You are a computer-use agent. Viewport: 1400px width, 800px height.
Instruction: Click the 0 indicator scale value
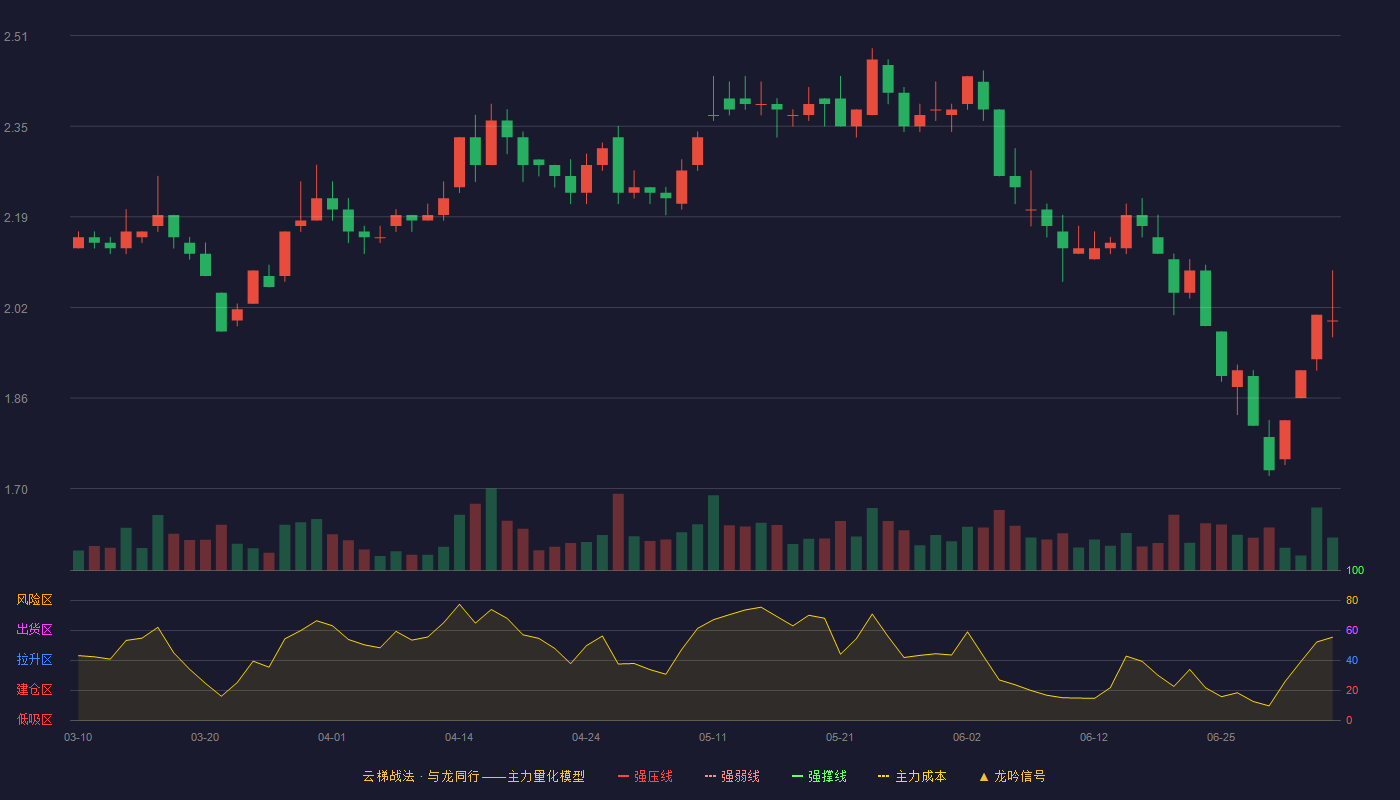point(1349,720)
